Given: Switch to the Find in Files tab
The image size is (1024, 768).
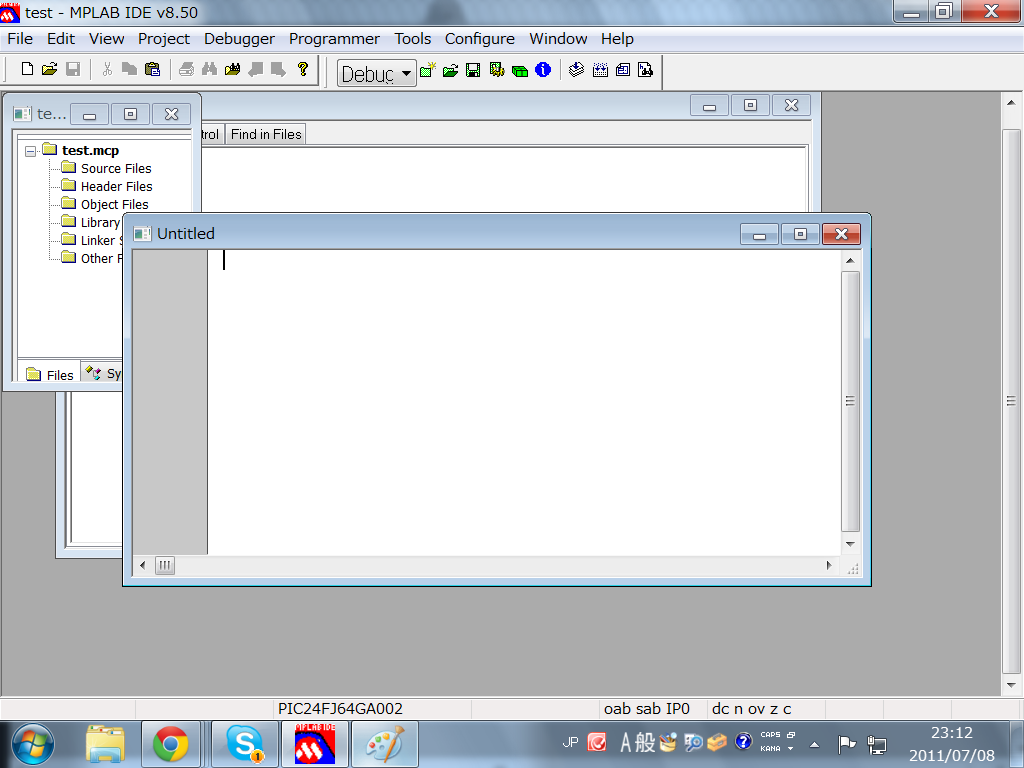Looking at the screenshot, I should (266, 135).
